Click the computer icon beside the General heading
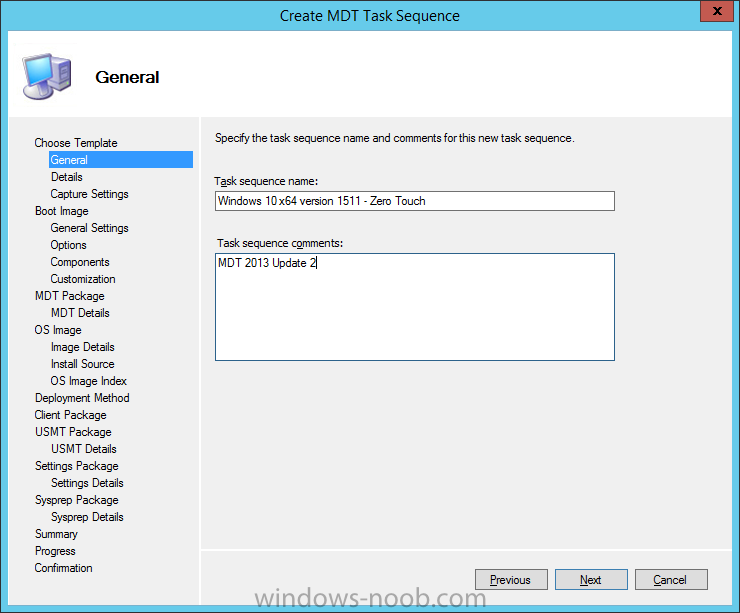 47,77
